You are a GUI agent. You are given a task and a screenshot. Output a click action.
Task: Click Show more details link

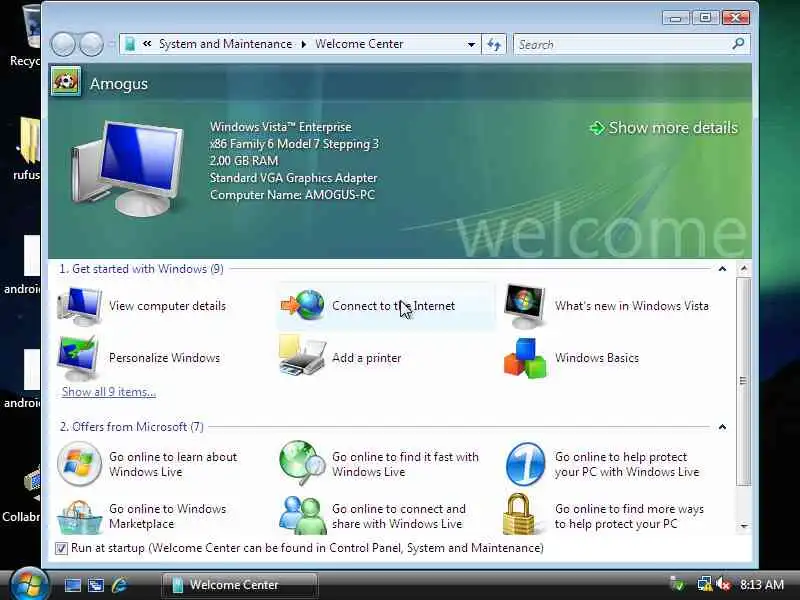pos(664,128)
